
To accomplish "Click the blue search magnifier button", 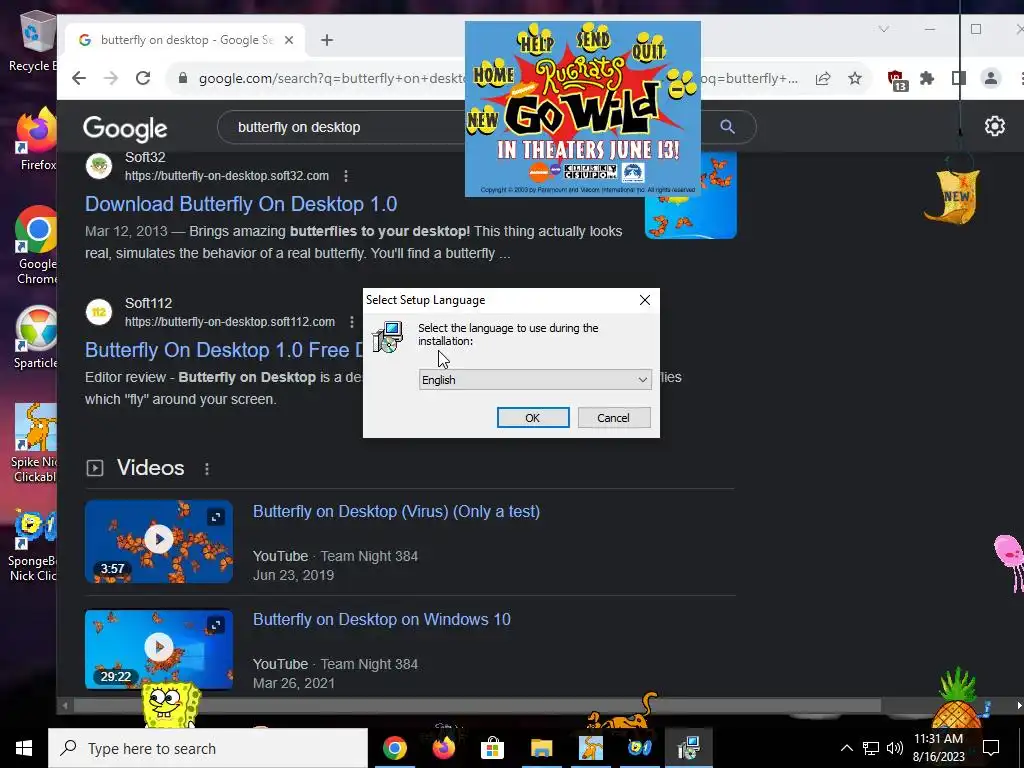I will click(x=728, y=127).
